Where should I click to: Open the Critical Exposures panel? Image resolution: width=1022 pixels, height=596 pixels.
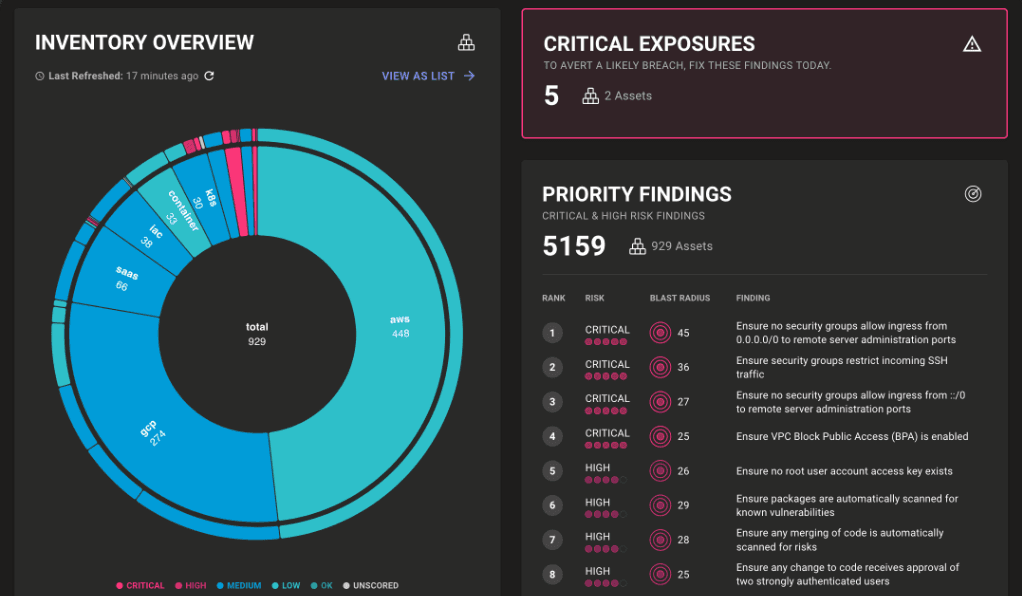tap(762, 72)
